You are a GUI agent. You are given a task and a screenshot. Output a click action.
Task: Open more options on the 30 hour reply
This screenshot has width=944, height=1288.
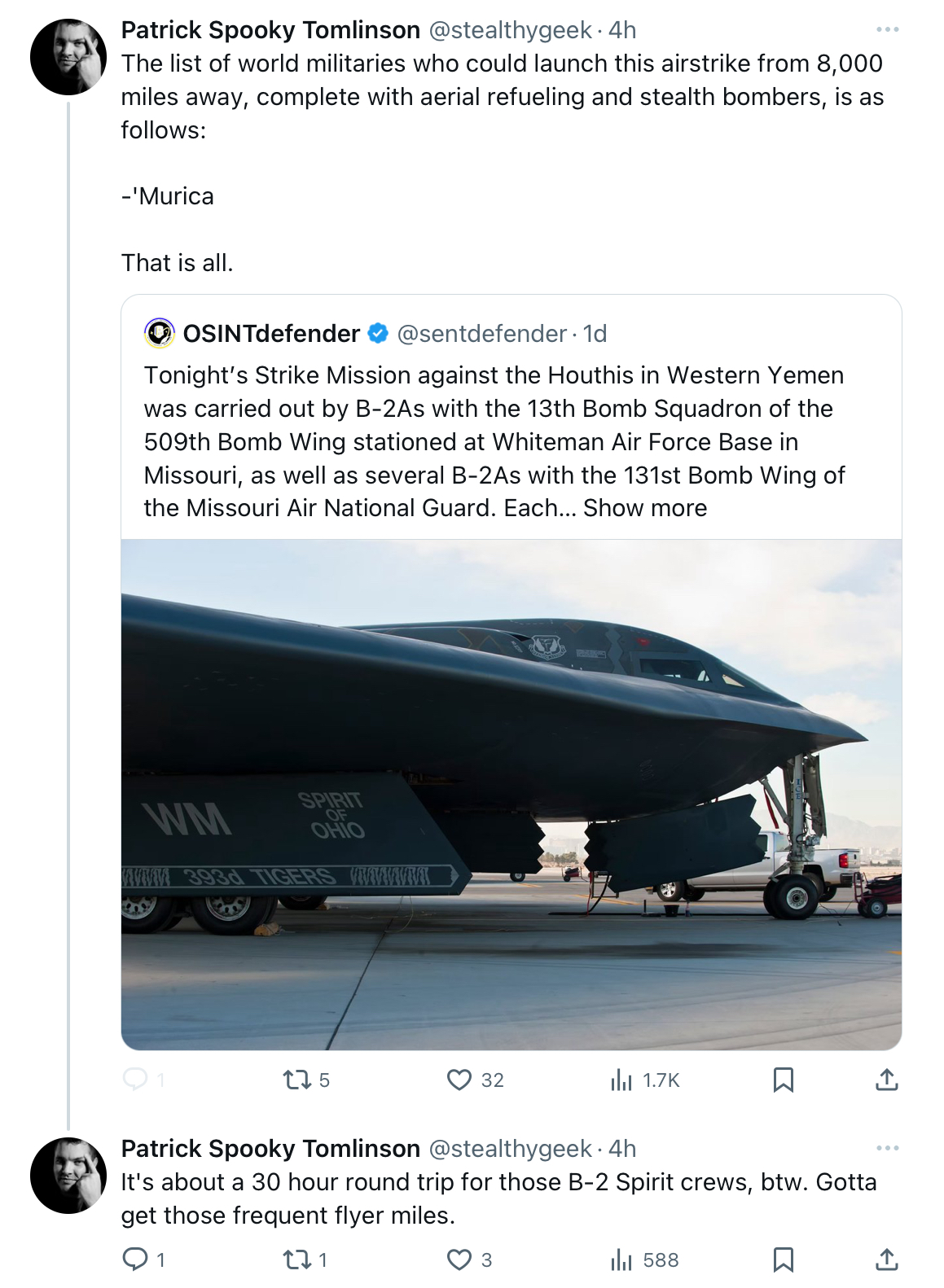887,1148
